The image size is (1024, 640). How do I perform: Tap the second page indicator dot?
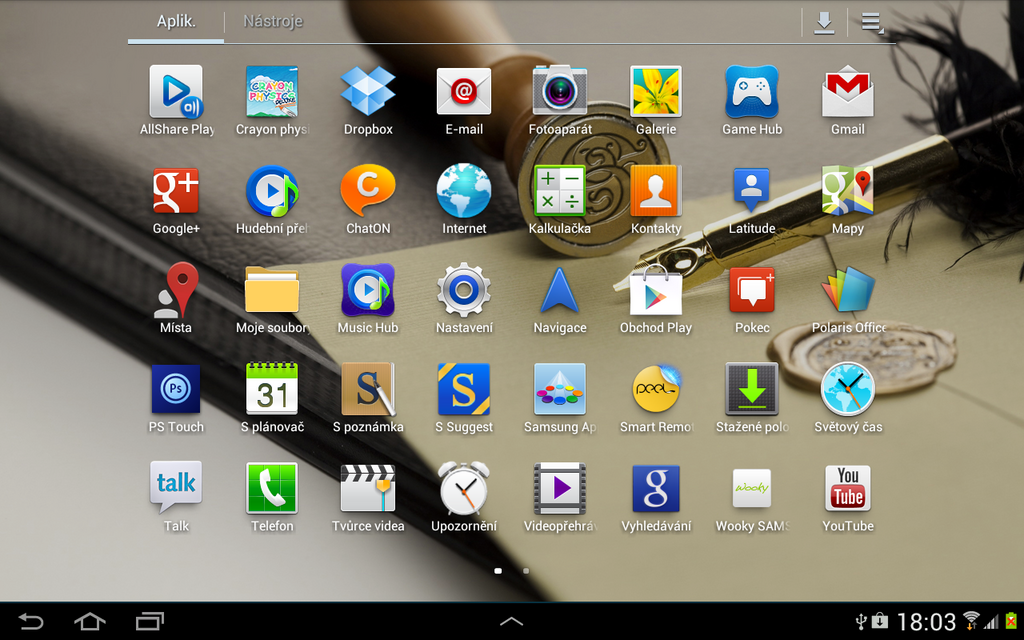(526, 571)
